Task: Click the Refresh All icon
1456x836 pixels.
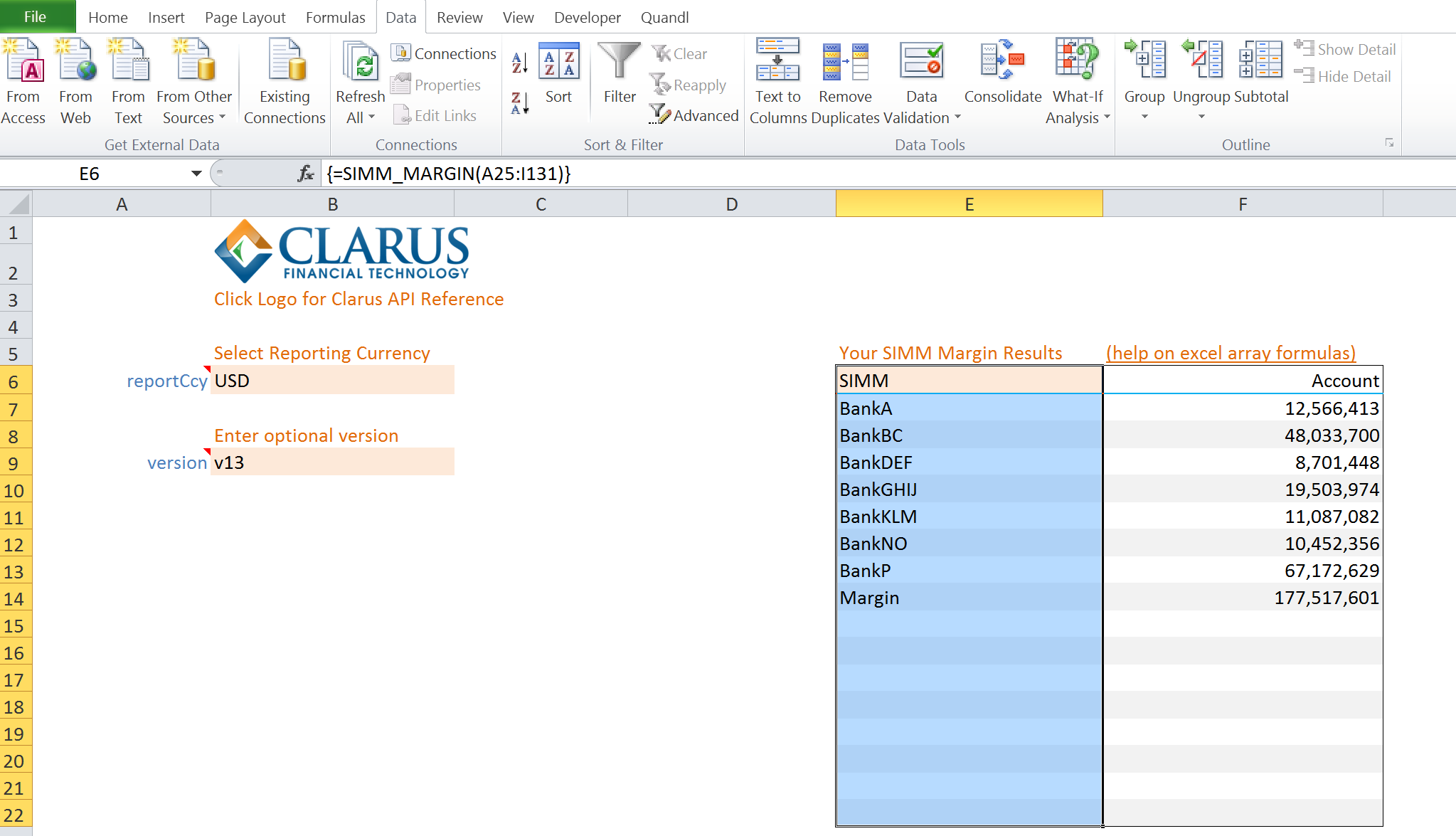Action: (361, 63)
